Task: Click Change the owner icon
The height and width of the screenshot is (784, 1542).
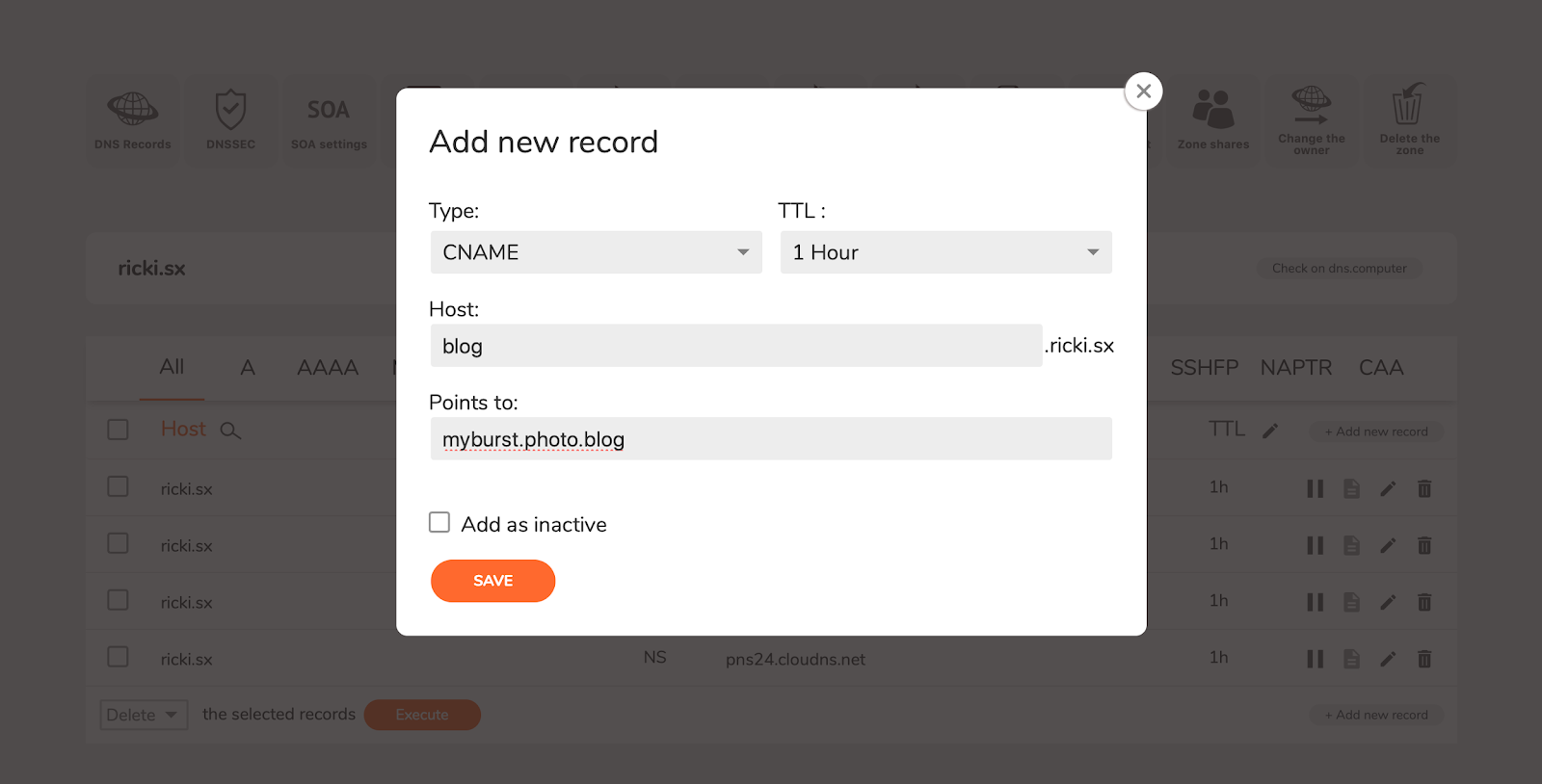Action: [1311, 105]
